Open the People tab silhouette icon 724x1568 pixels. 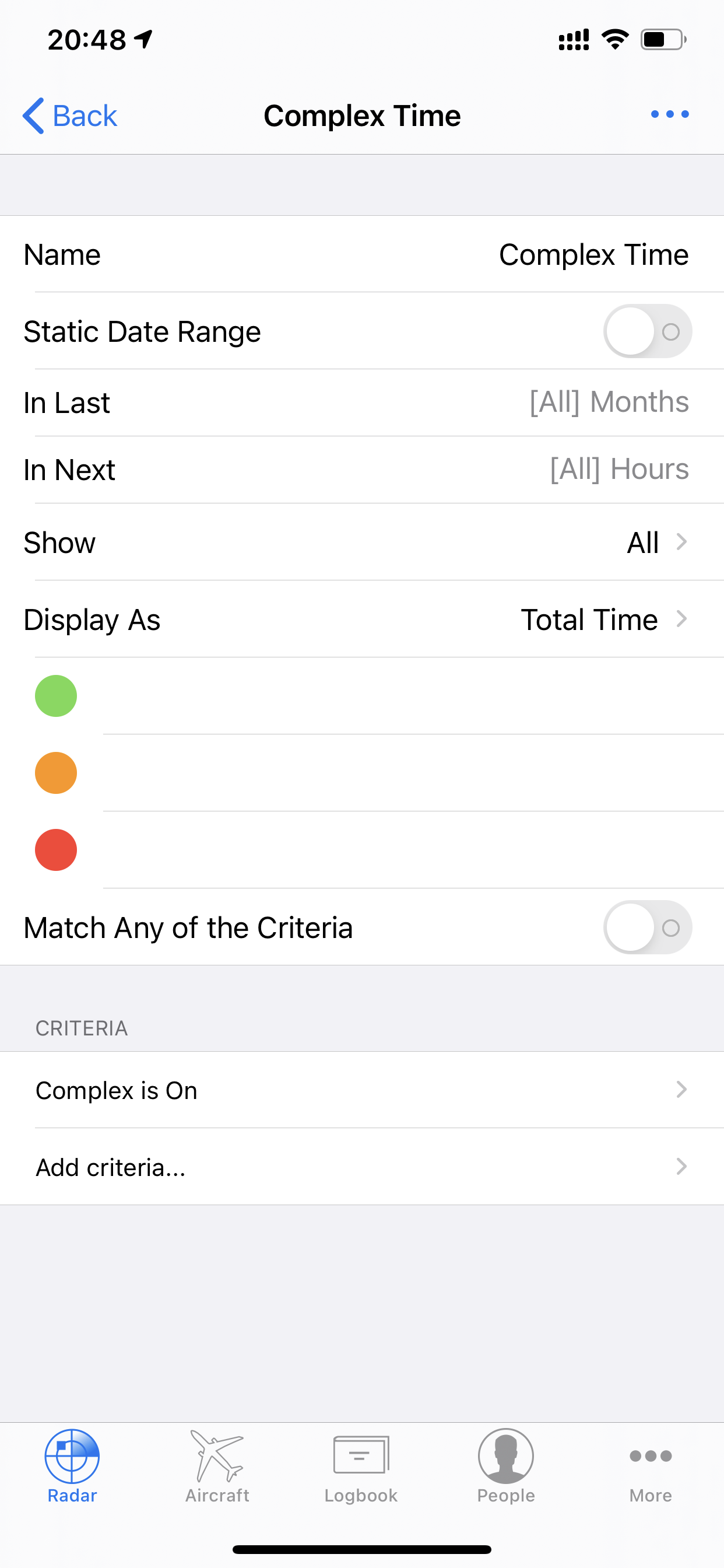[x=505, y=1456]
